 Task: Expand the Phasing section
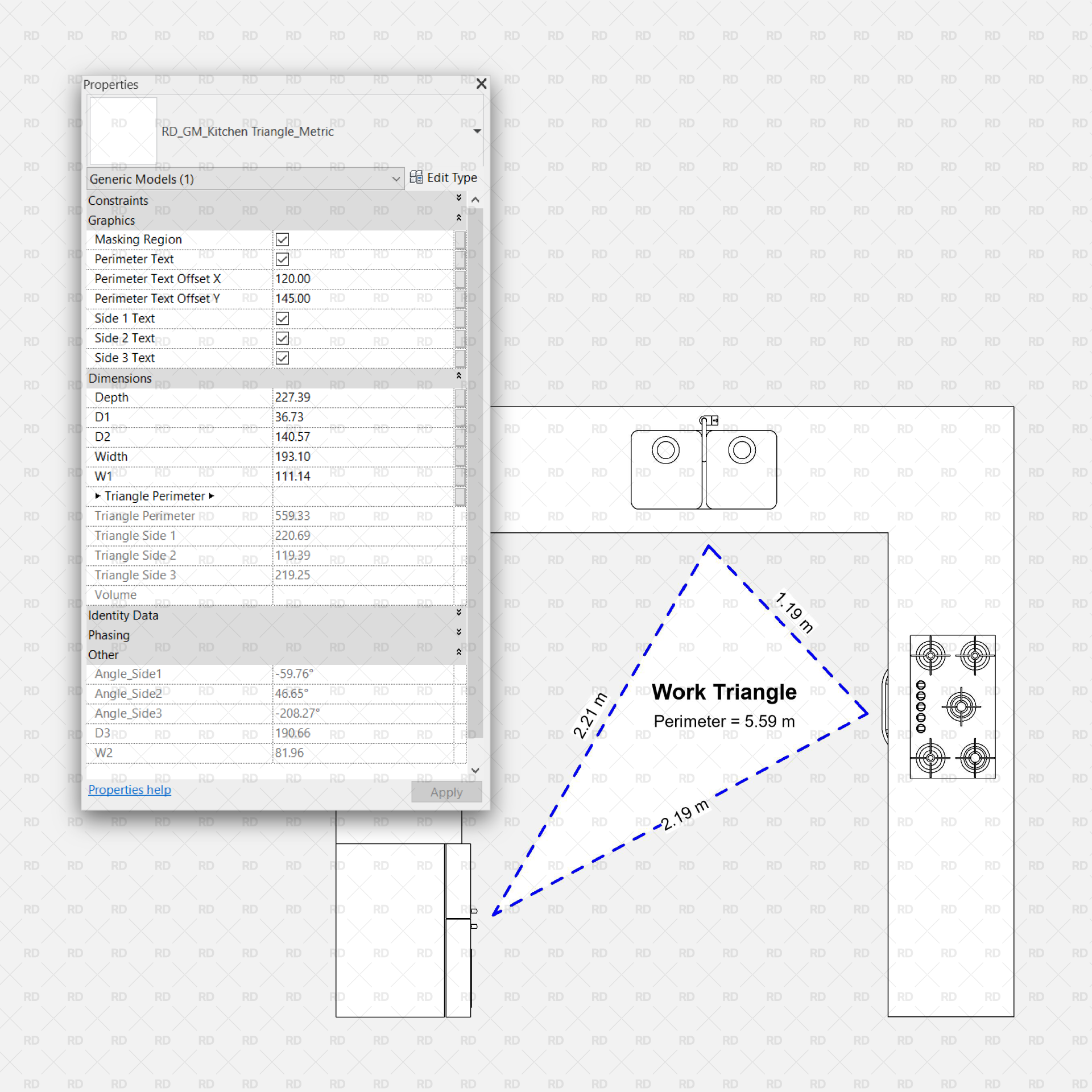458,632
